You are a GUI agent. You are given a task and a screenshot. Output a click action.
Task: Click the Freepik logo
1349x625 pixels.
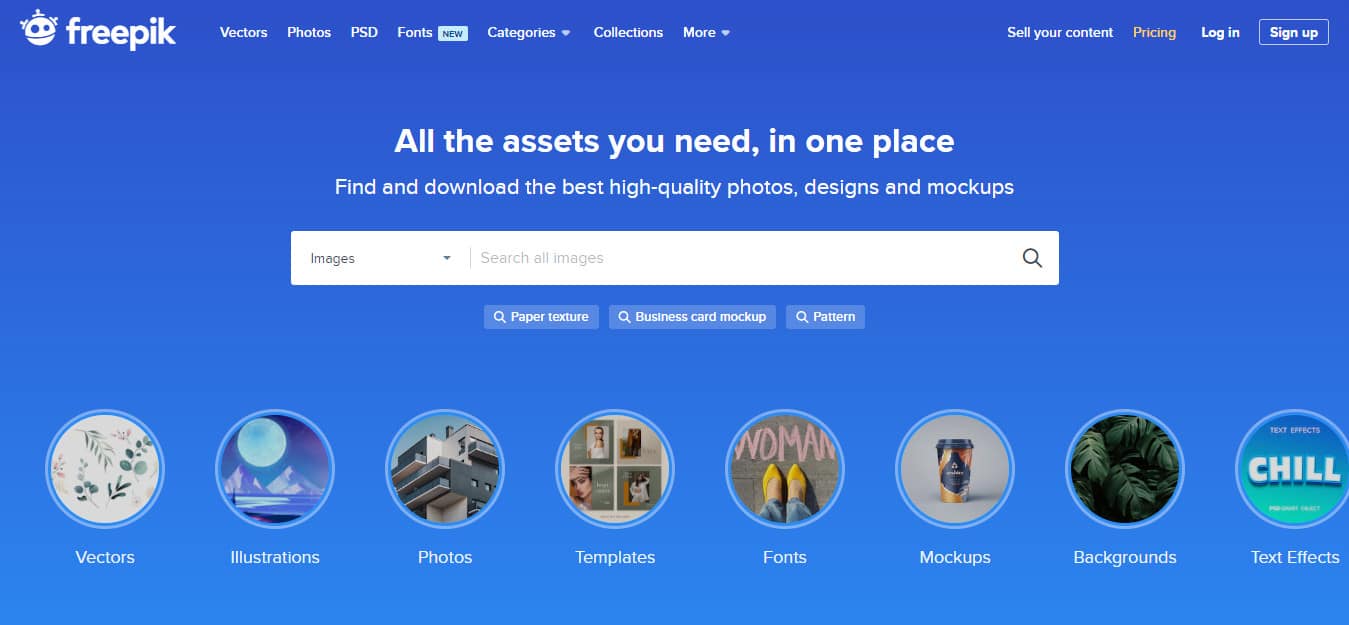[x=98, y=30]
